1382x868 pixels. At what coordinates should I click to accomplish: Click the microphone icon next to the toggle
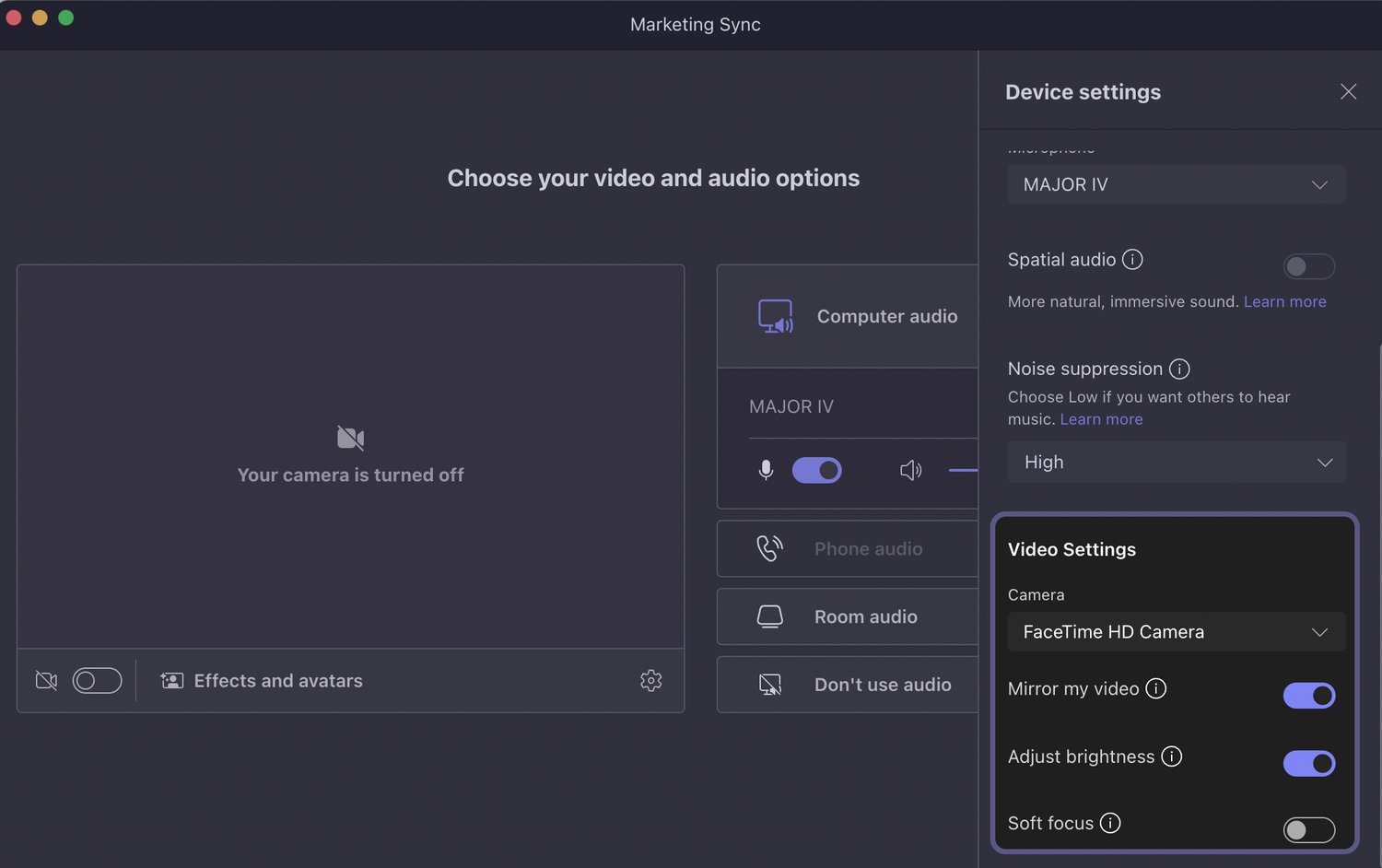click(766, 470)
